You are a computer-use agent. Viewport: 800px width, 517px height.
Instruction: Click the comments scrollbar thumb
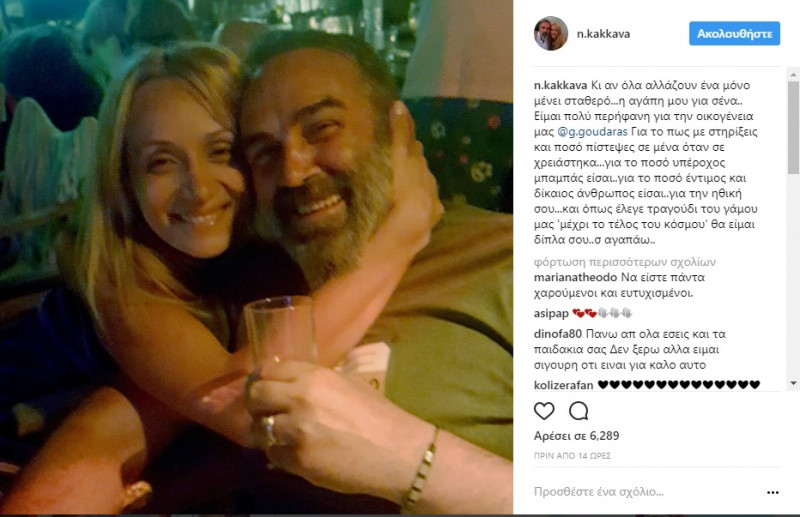793,127
